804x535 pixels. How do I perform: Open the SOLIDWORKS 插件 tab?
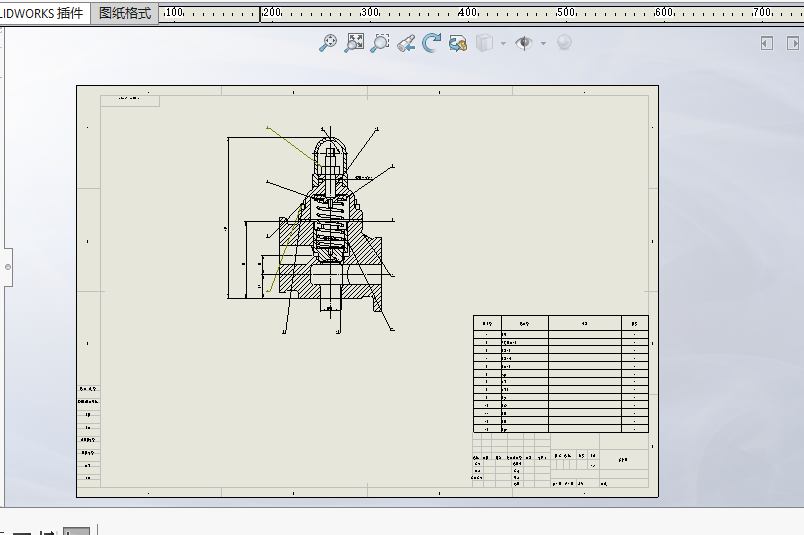click(42, 13)
